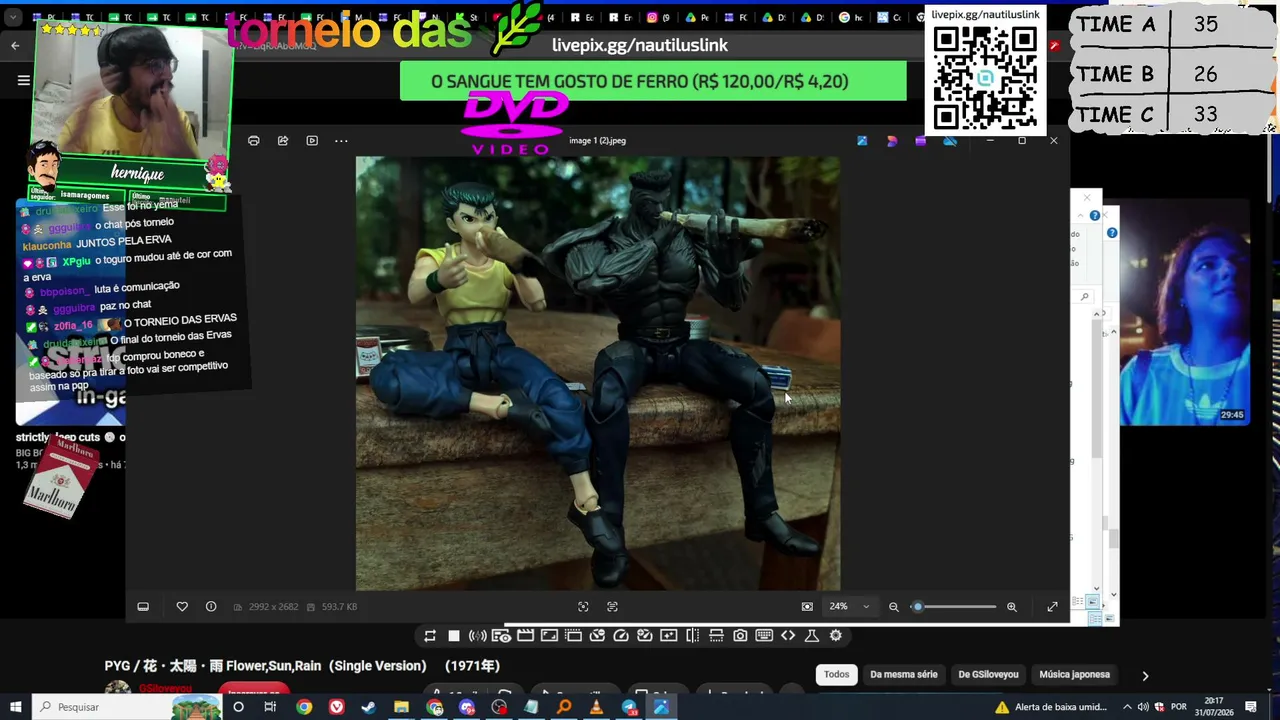This screenshot has width=1280, height=720.
Task: Open Vivaldi from the taskbar
Action: (337, 707)
